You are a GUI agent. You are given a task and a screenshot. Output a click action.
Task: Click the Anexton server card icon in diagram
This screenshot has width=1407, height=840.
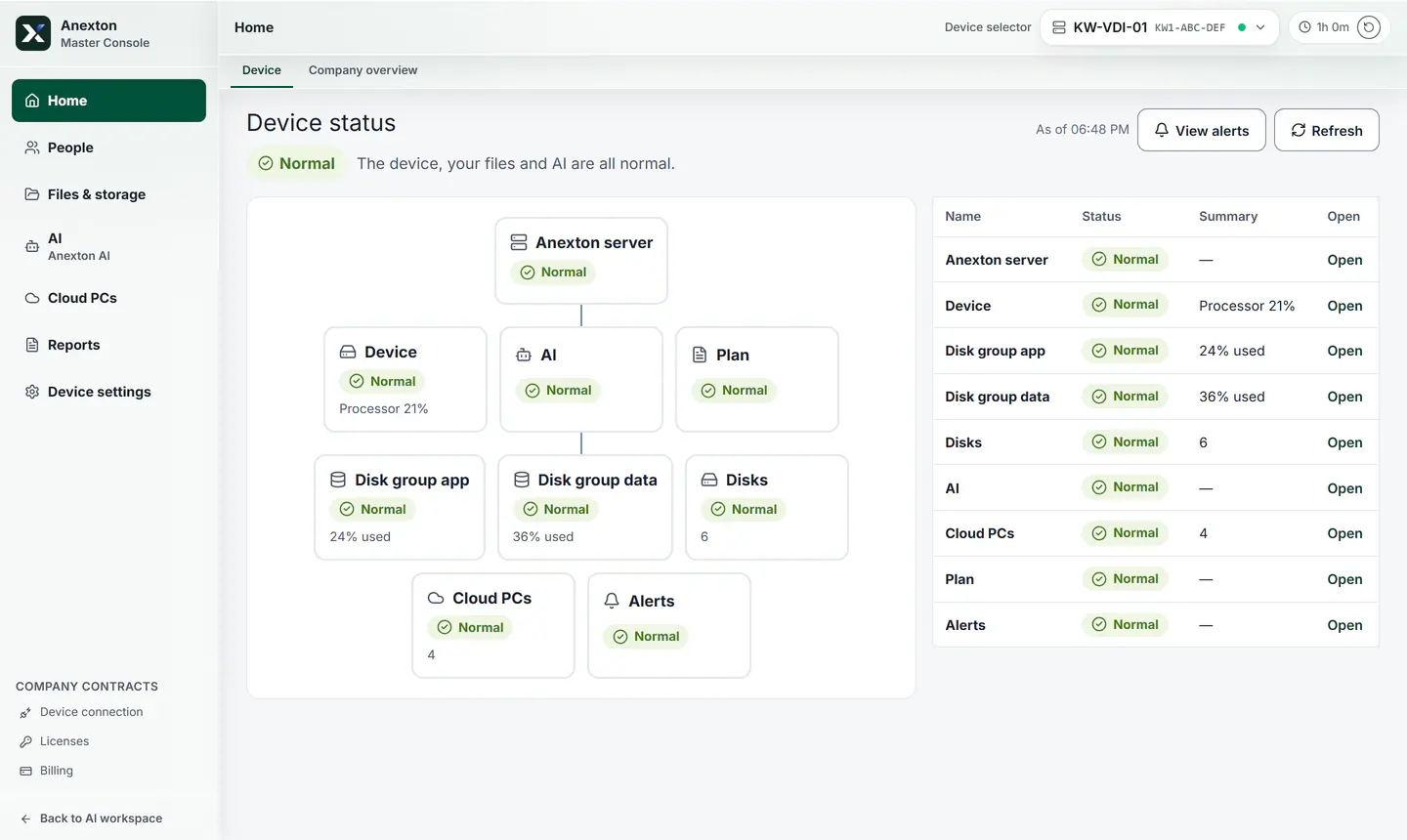[519, 242]
